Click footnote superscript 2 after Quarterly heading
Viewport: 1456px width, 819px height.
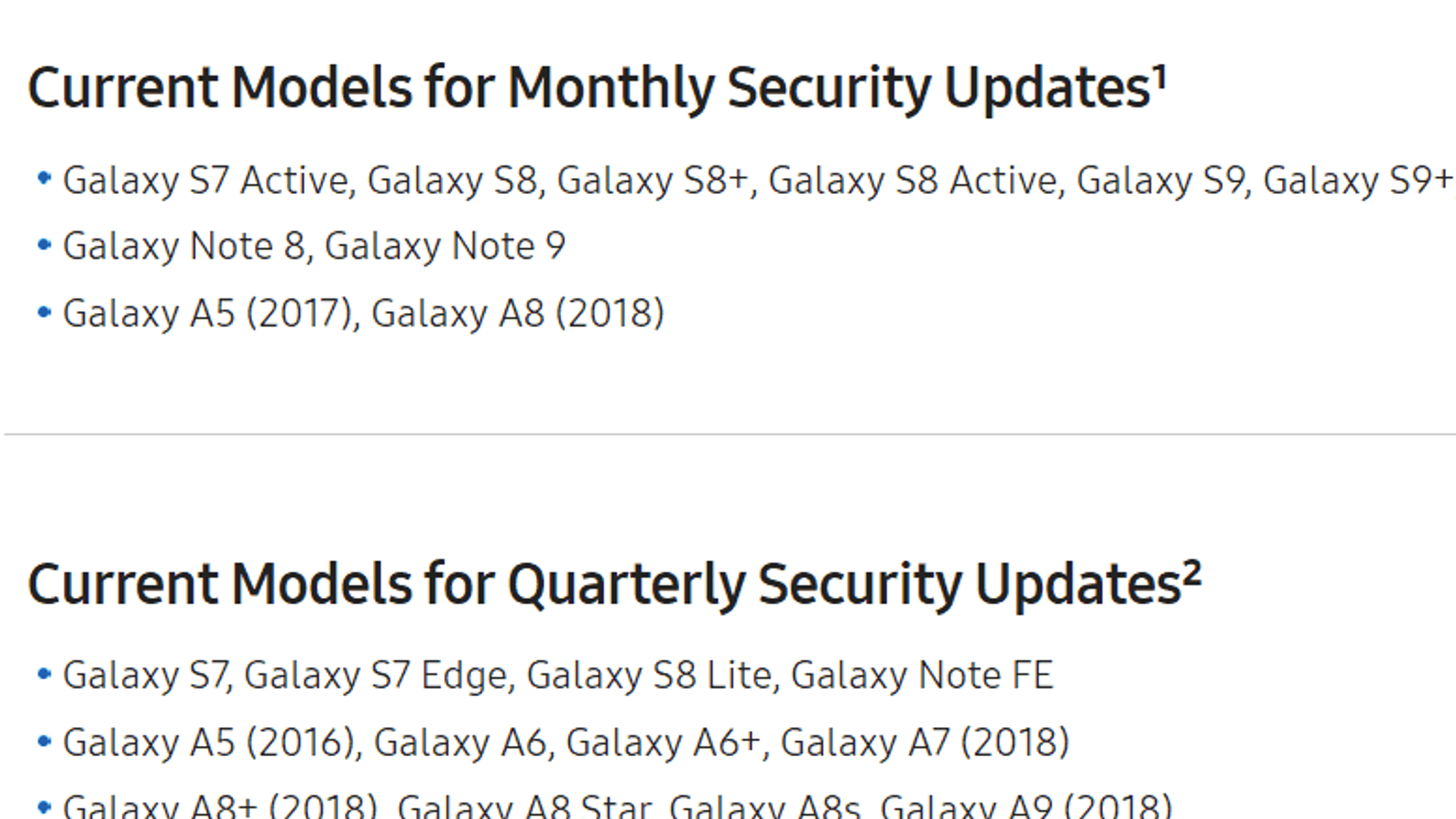(1192, 572)
